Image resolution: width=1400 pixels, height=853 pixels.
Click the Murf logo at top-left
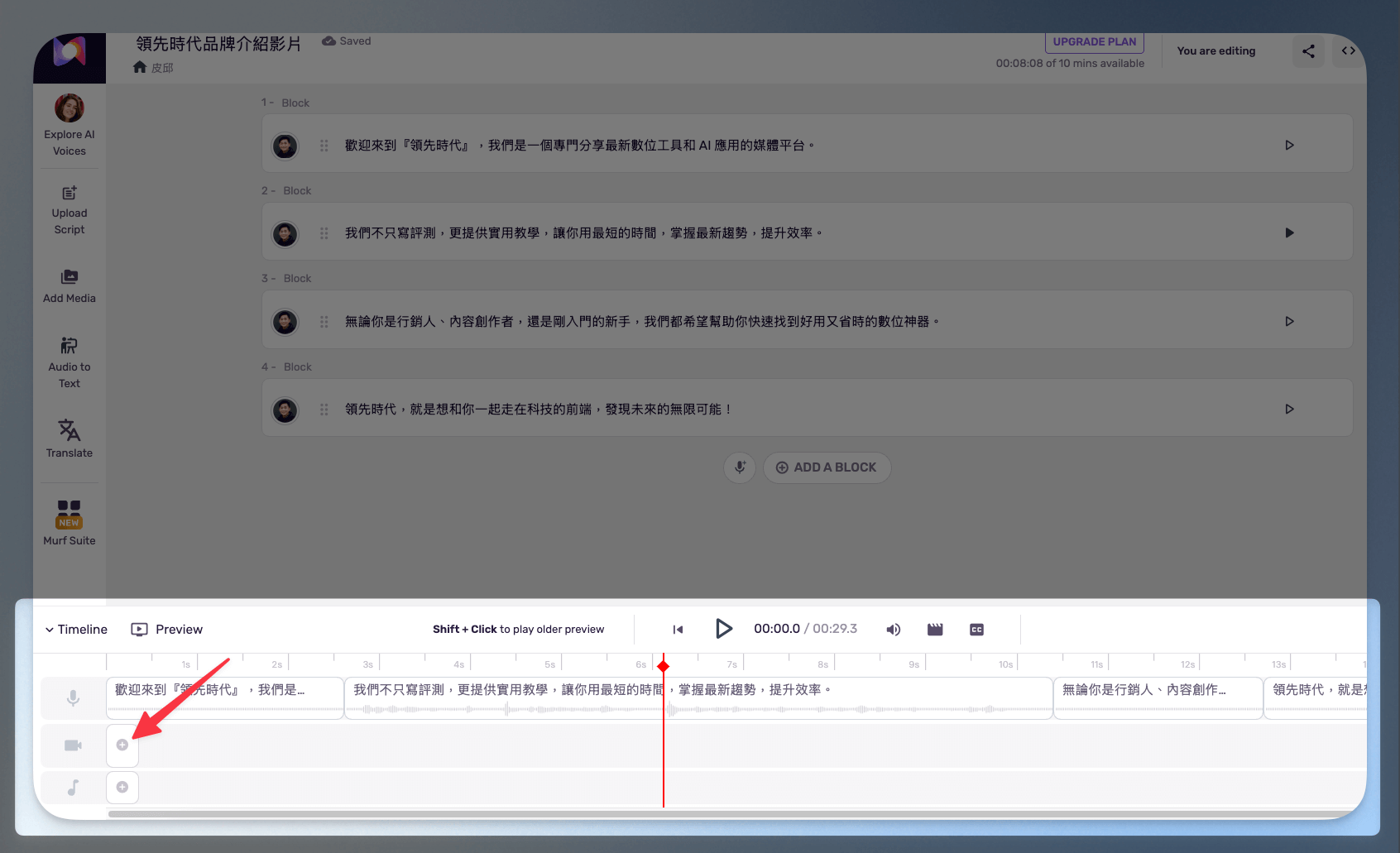point(70,52)
